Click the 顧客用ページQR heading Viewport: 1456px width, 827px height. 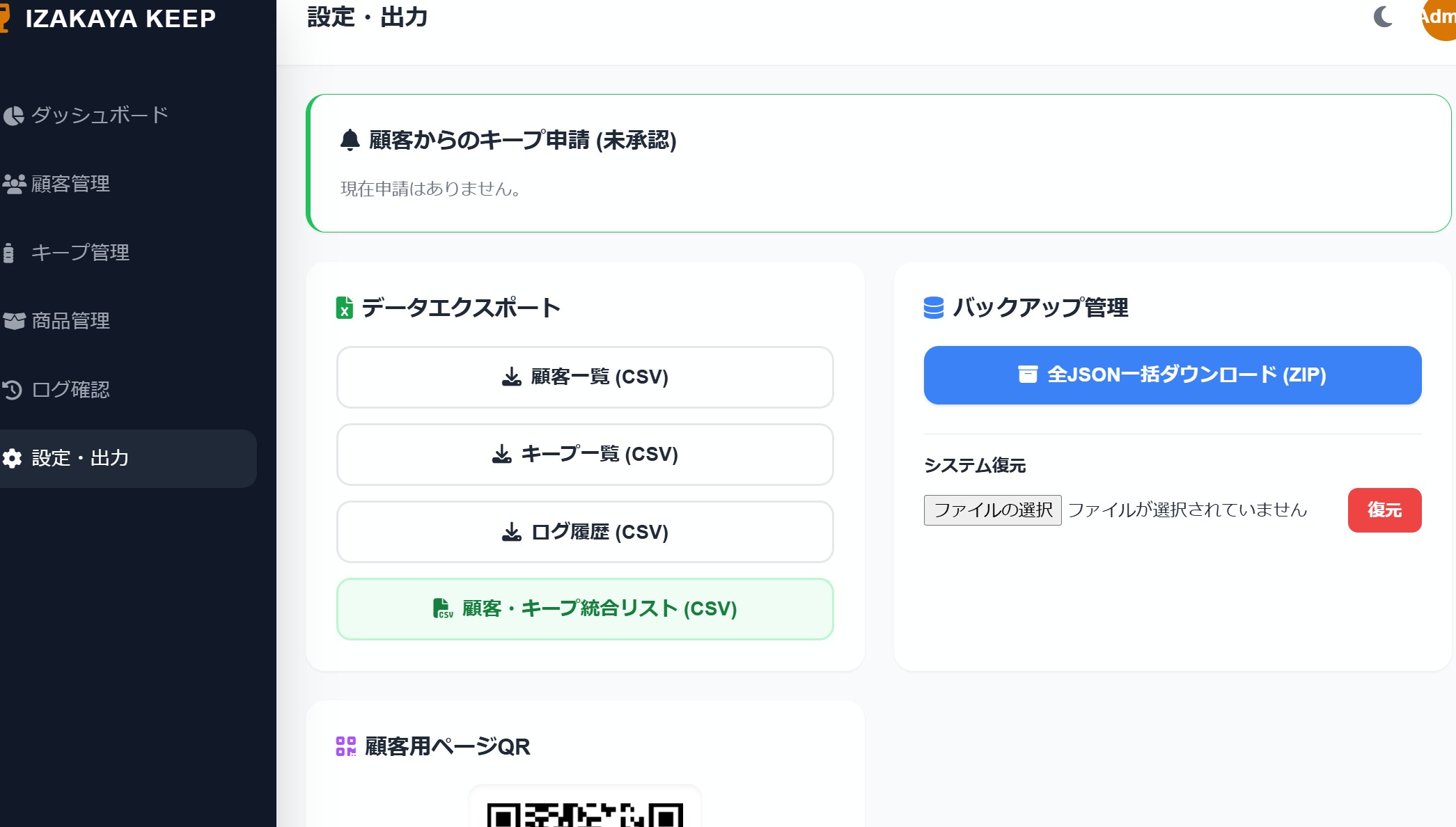447,746
